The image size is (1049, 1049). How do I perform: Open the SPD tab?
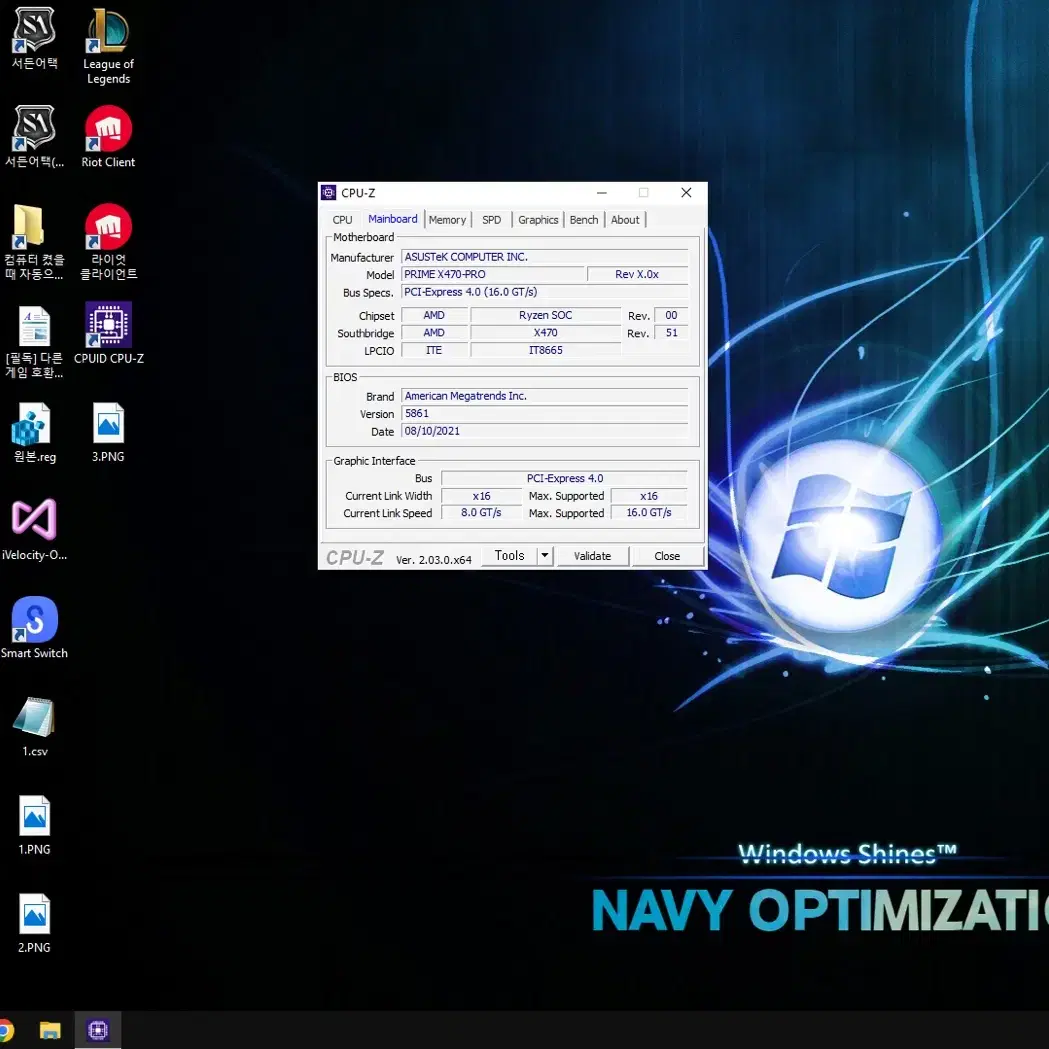point(492,219)
